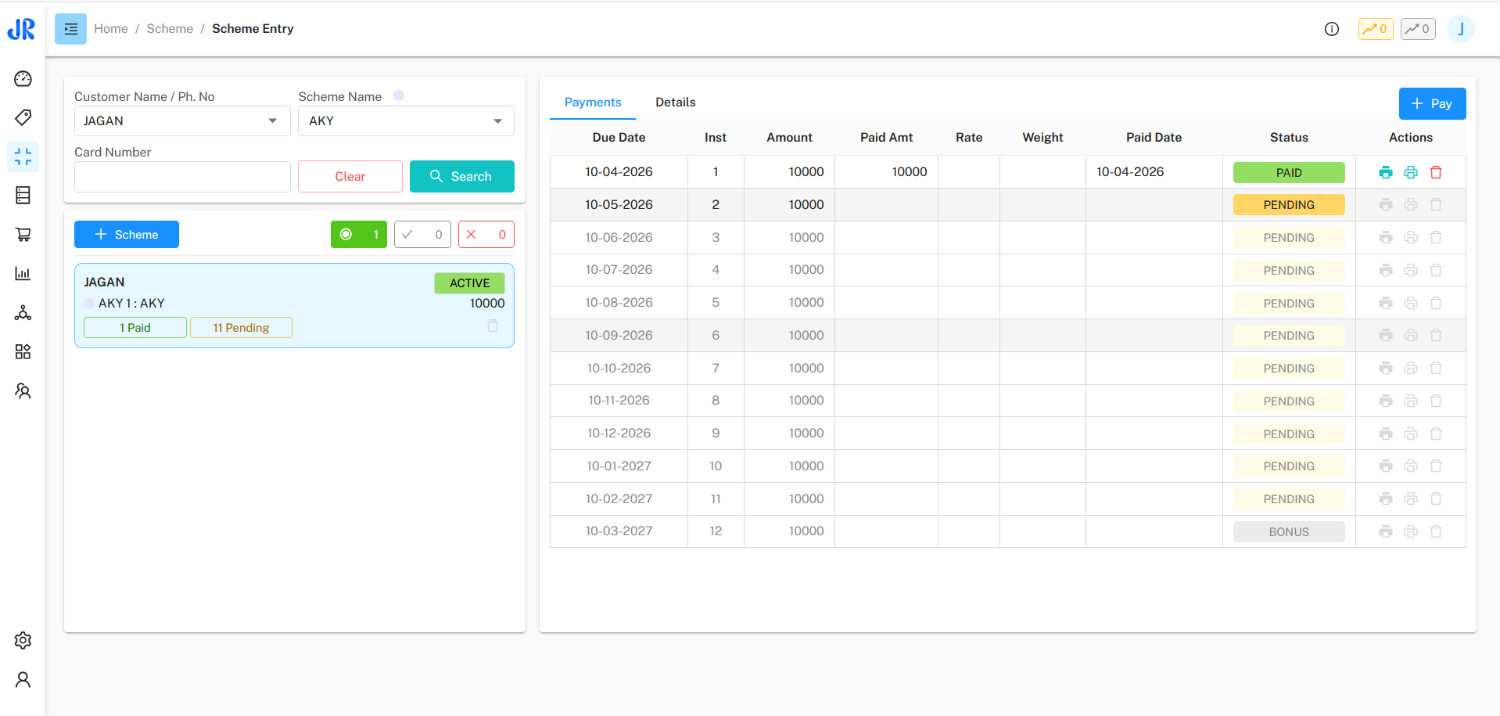This screenshot has height=716, width=1500.
Task: Switch to the Details tab
Action: tap(676, 102)
